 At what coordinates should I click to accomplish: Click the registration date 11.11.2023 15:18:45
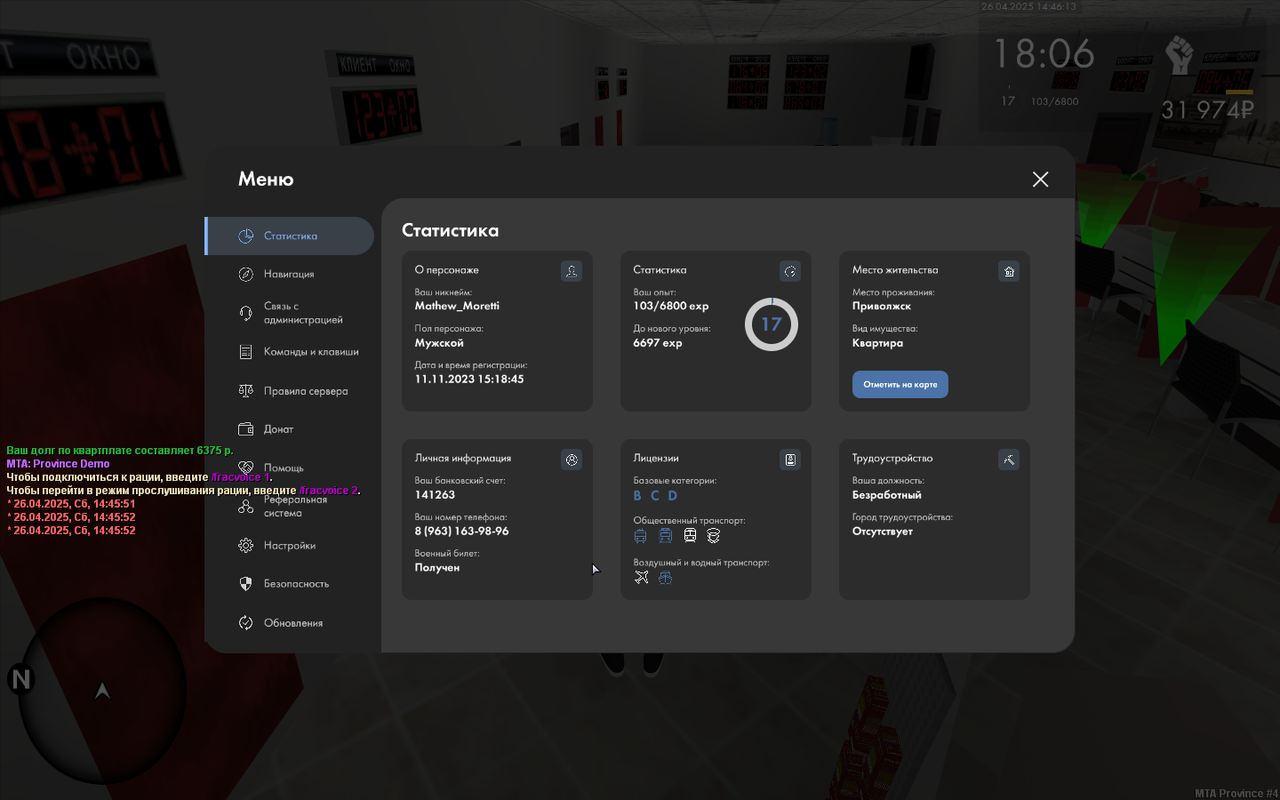tap(469, 379)
